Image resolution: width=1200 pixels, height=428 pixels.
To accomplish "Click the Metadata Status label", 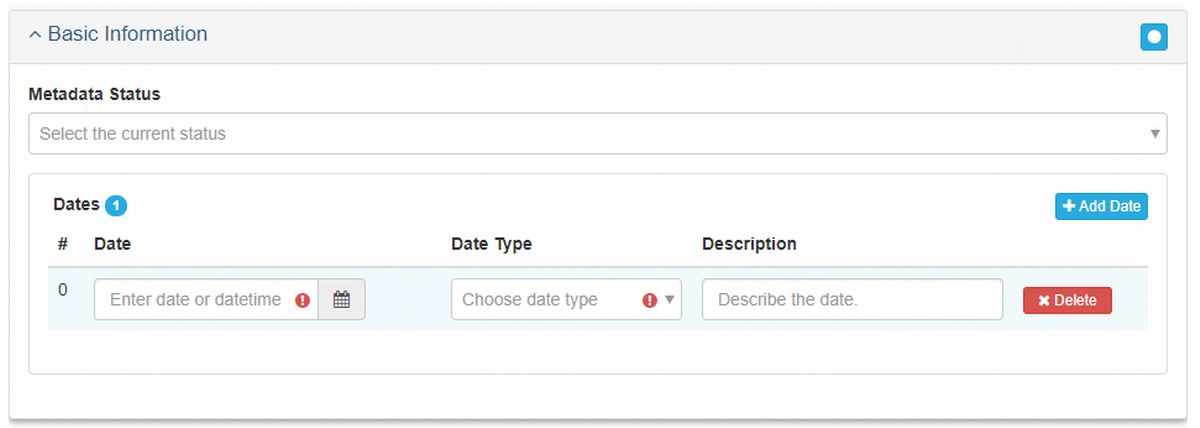I will tap(94, 94).
